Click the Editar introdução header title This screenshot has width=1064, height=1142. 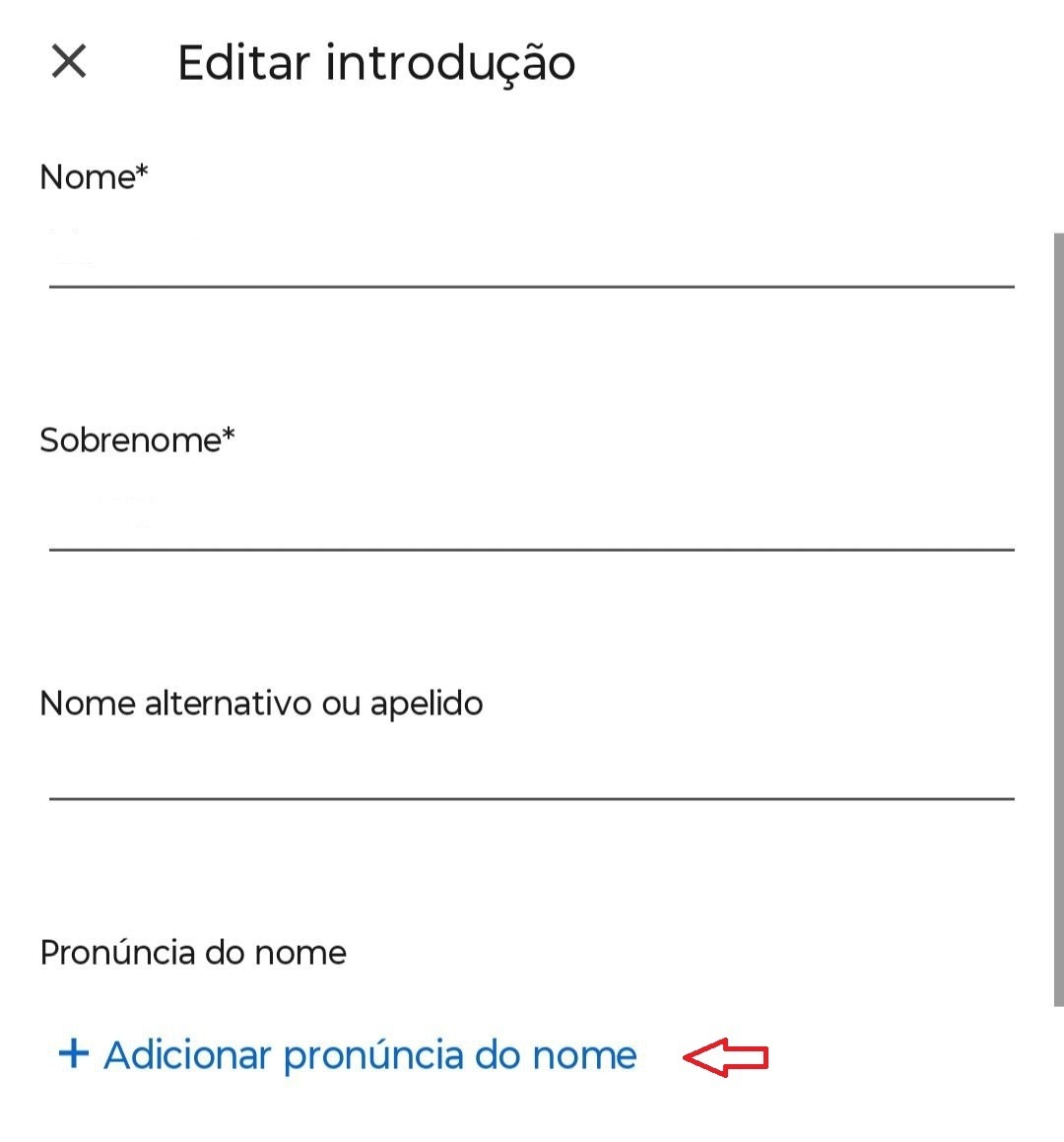[376, 63]
